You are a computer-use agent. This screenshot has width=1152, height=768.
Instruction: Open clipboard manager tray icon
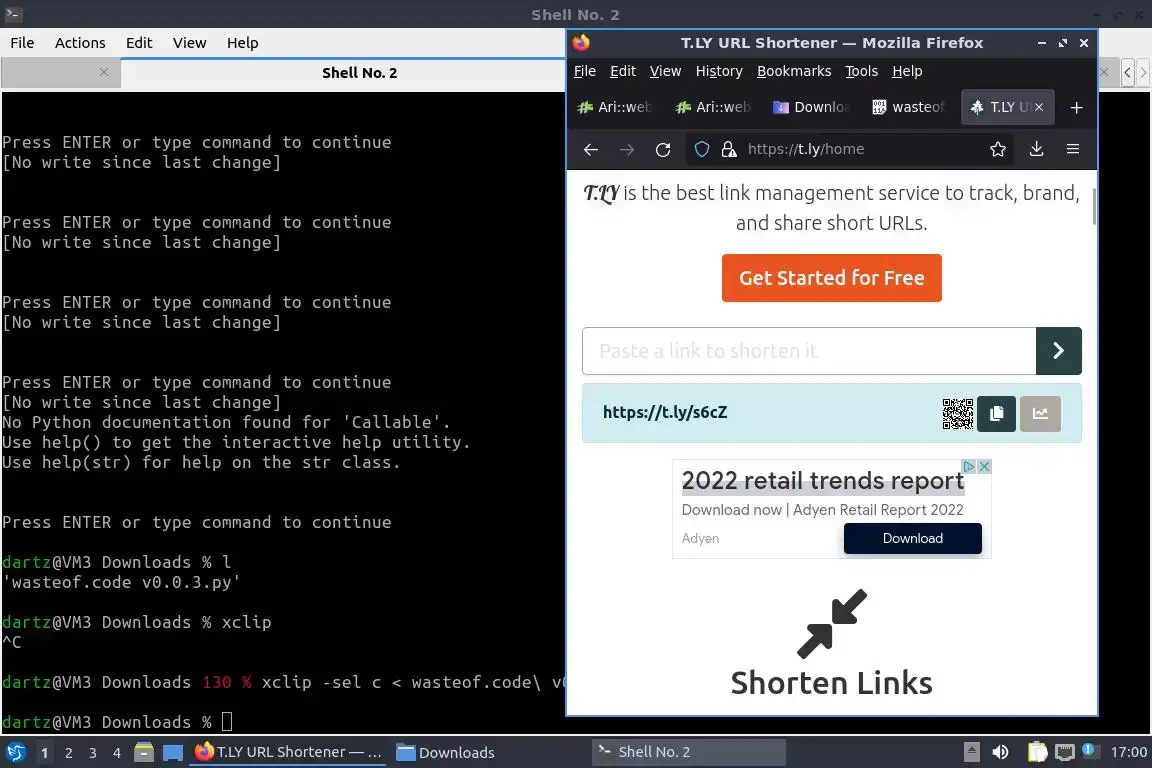click(1037, 752)
